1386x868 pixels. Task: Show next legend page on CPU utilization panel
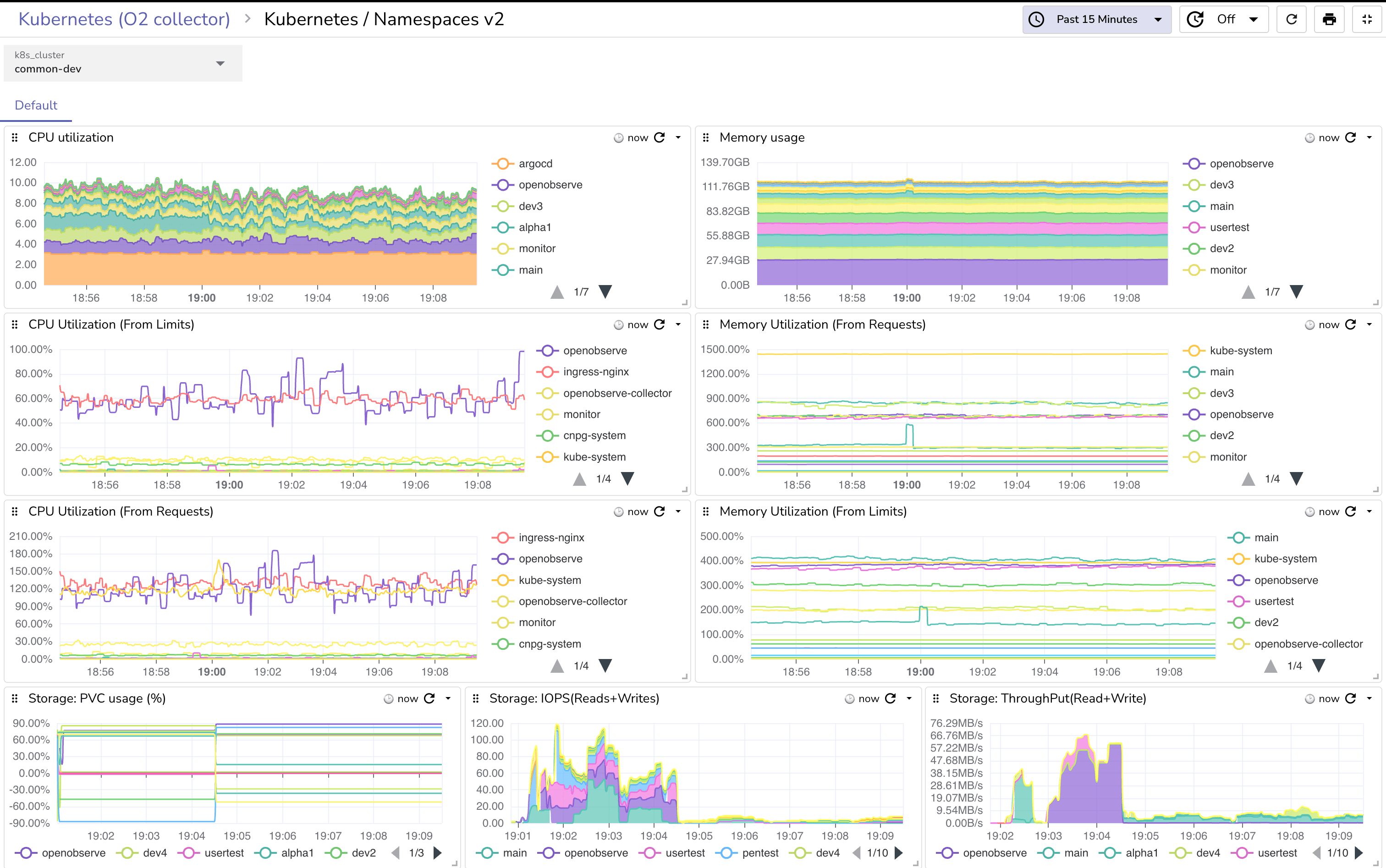[x=606, y=291]
